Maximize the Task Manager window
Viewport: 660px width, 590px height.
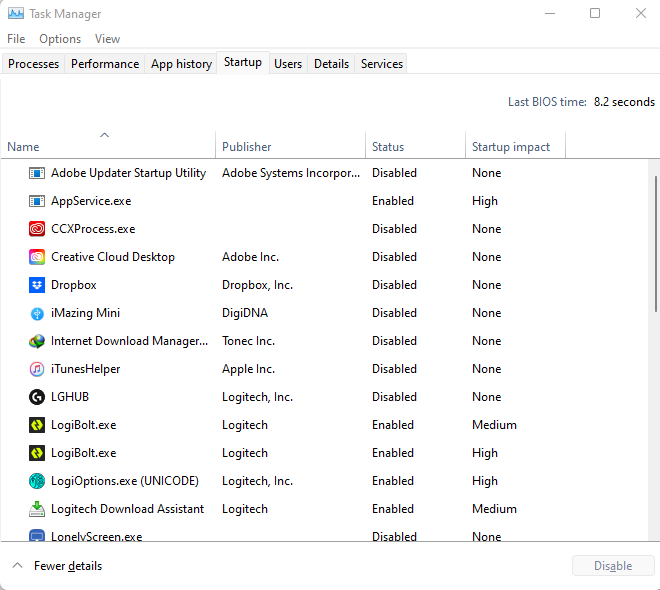click(x=595, y=13)
